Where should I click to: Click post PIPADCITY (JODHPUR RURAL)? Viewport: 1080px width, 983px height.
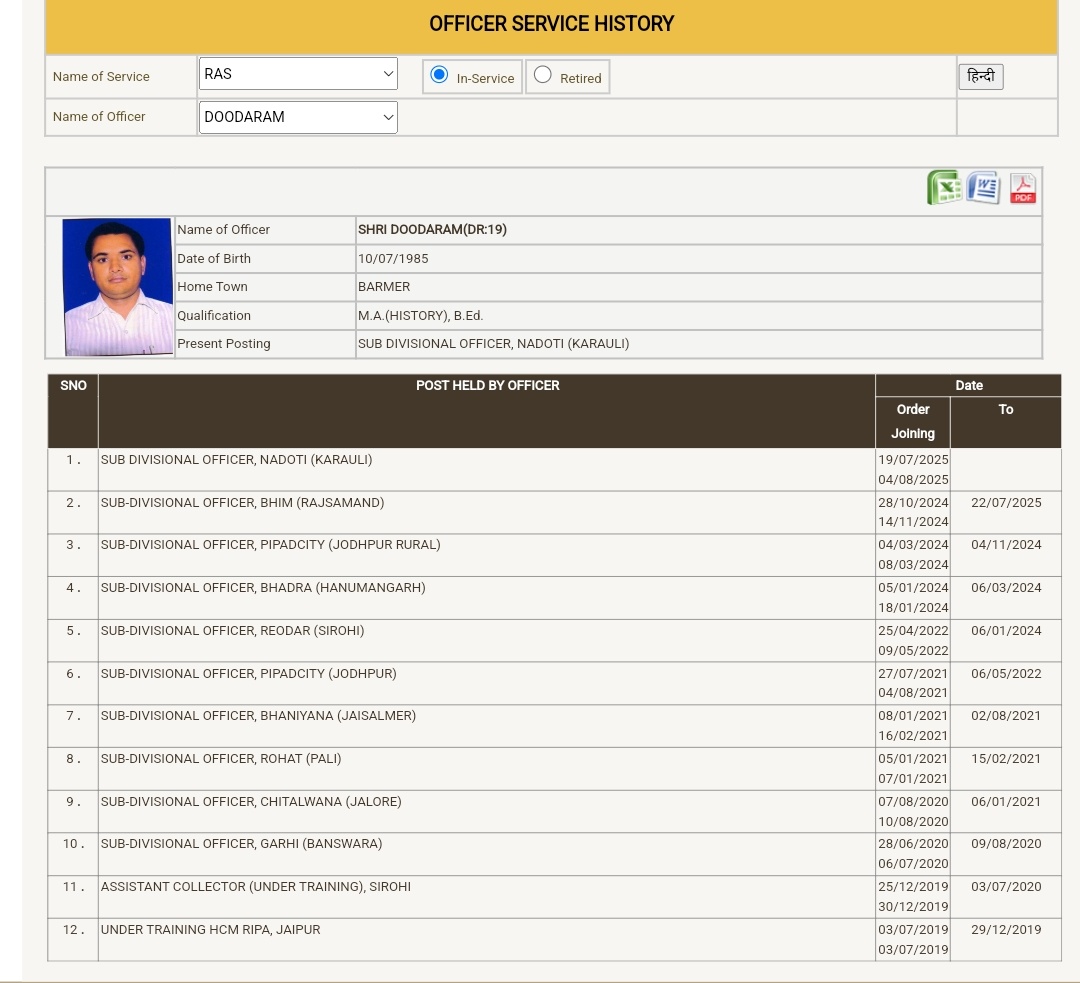[x=271, y=545]
